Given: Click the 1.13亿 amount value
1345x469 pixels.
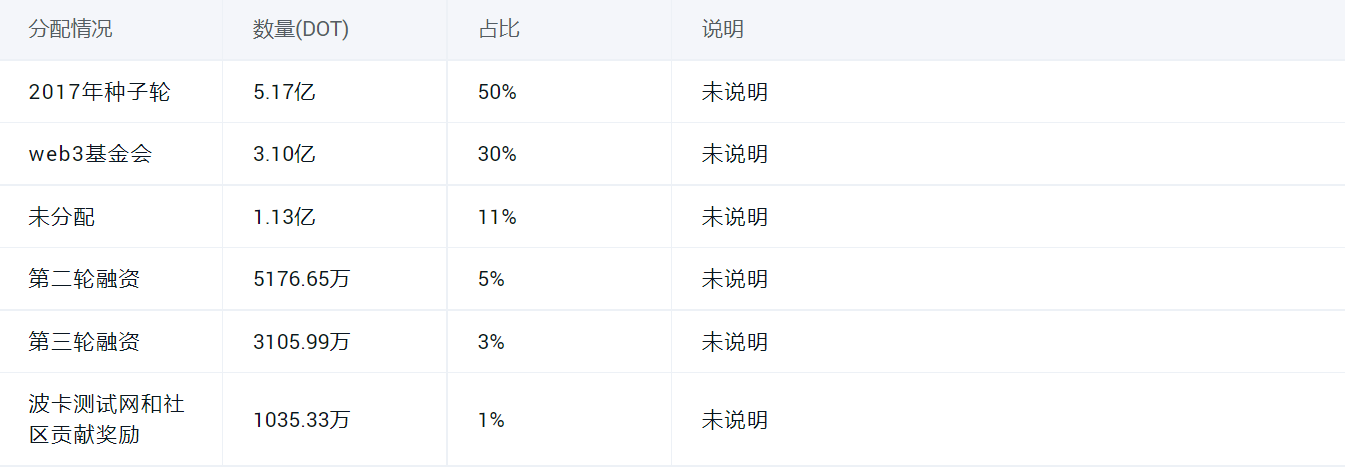Looking at the screenshot, I should 285,217.
